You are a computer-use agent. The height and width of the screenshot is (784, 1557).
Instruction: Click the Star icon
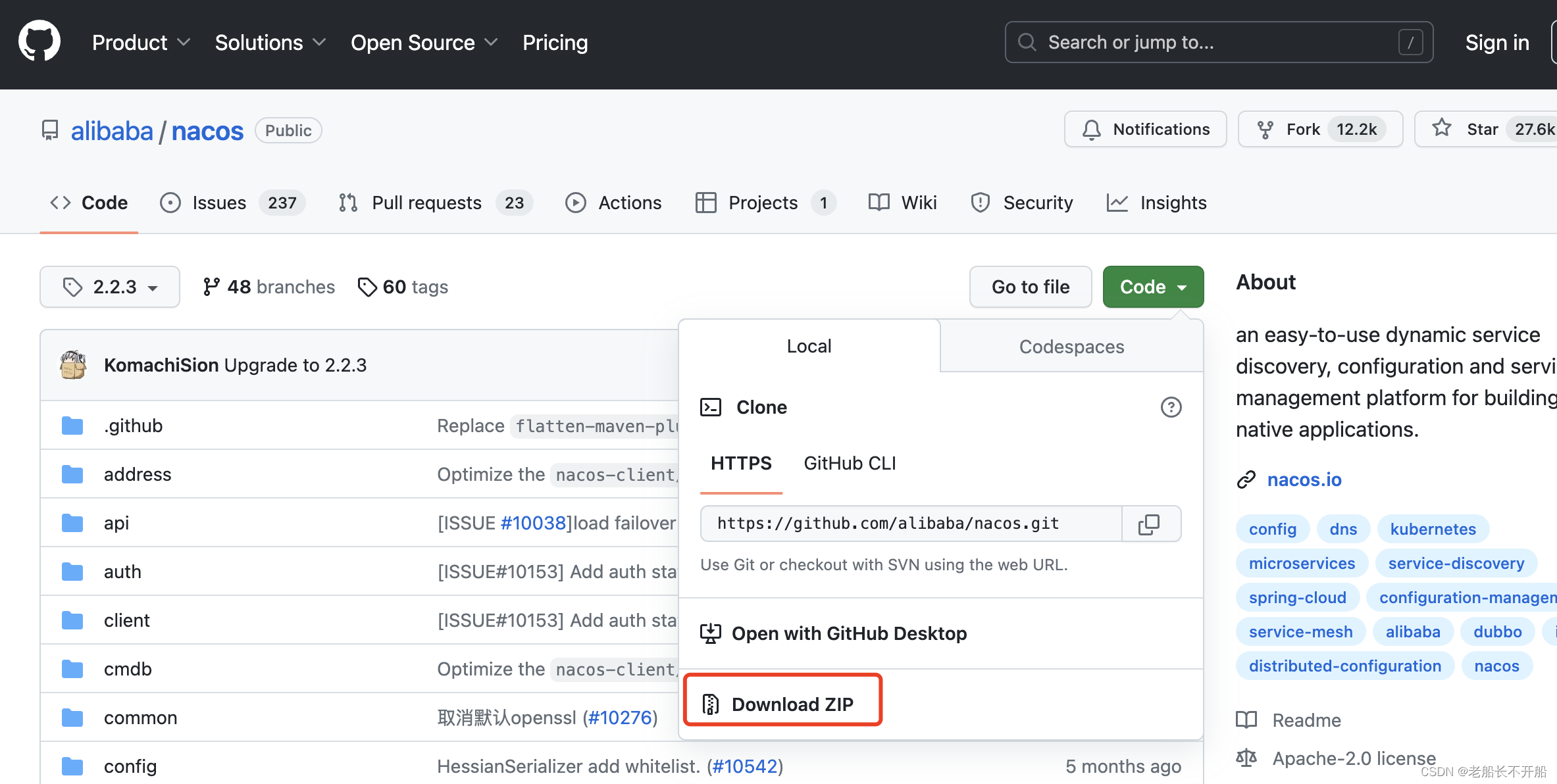click(1442, 128)
